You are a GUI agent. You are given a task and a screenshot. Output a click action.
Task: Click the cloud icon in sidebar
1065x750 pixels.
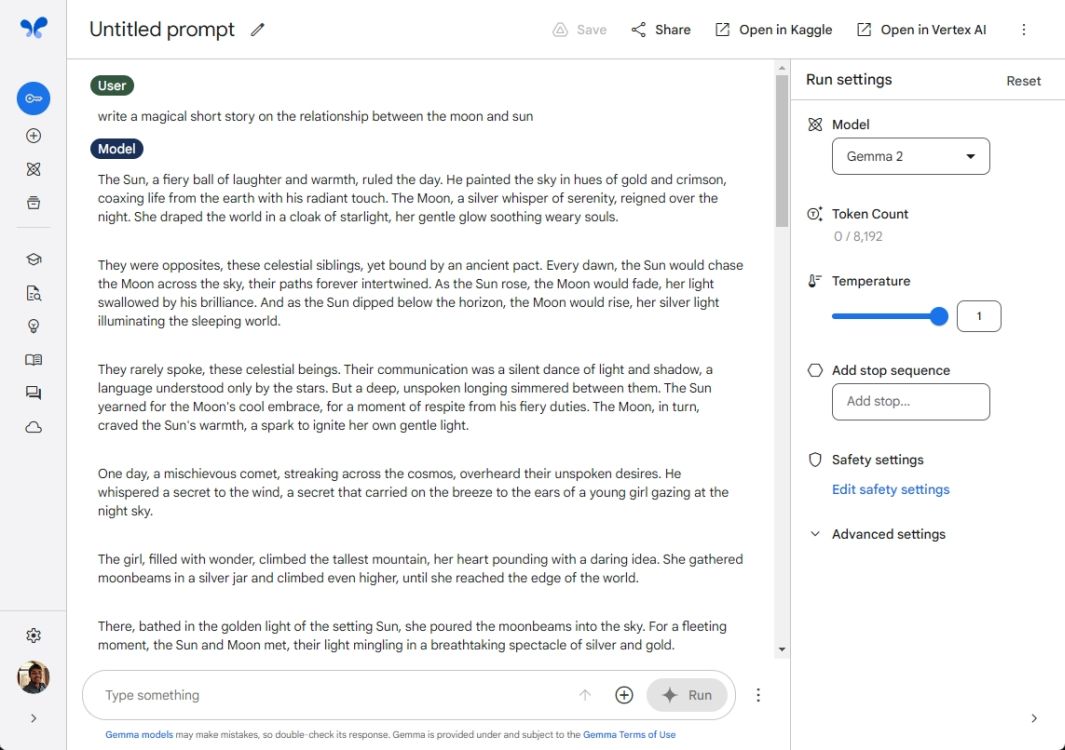(x=33, y=427)
